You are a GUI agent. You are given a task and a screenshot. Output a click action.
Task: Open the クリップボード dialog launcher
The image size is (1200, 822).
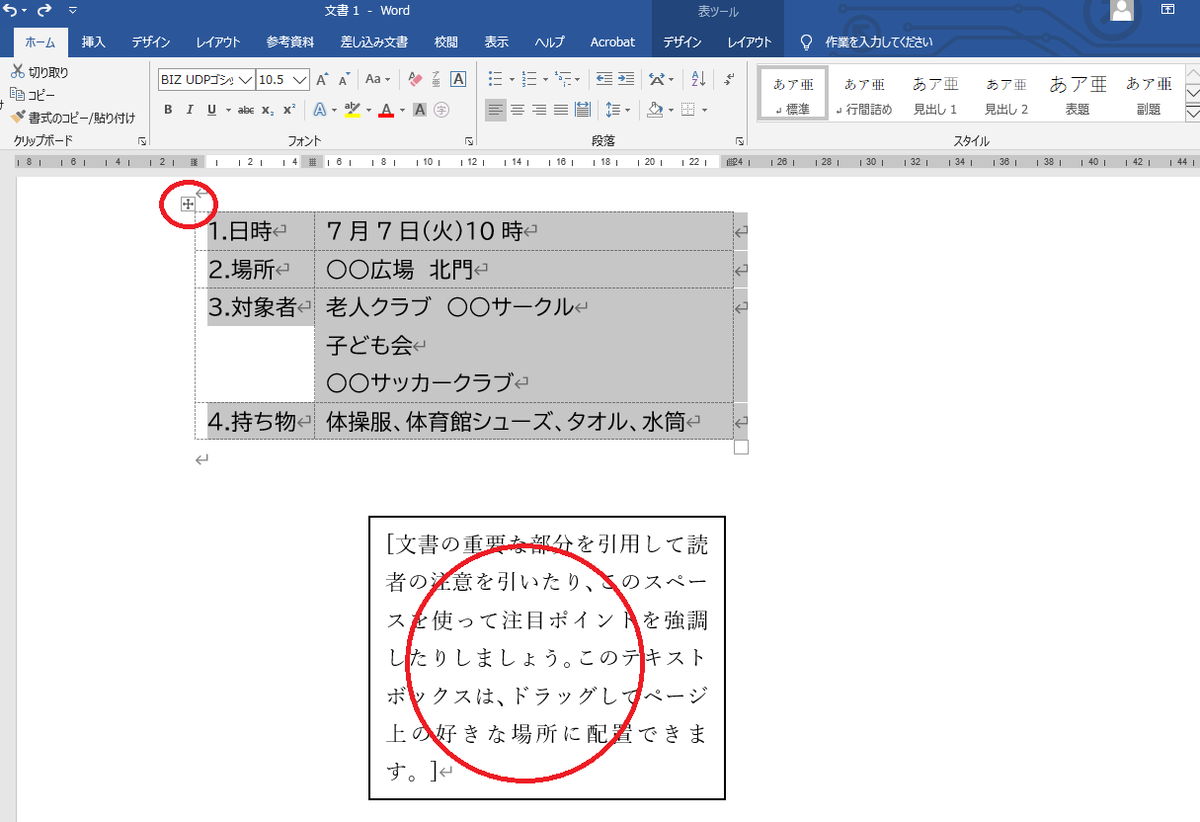point(143,141)
